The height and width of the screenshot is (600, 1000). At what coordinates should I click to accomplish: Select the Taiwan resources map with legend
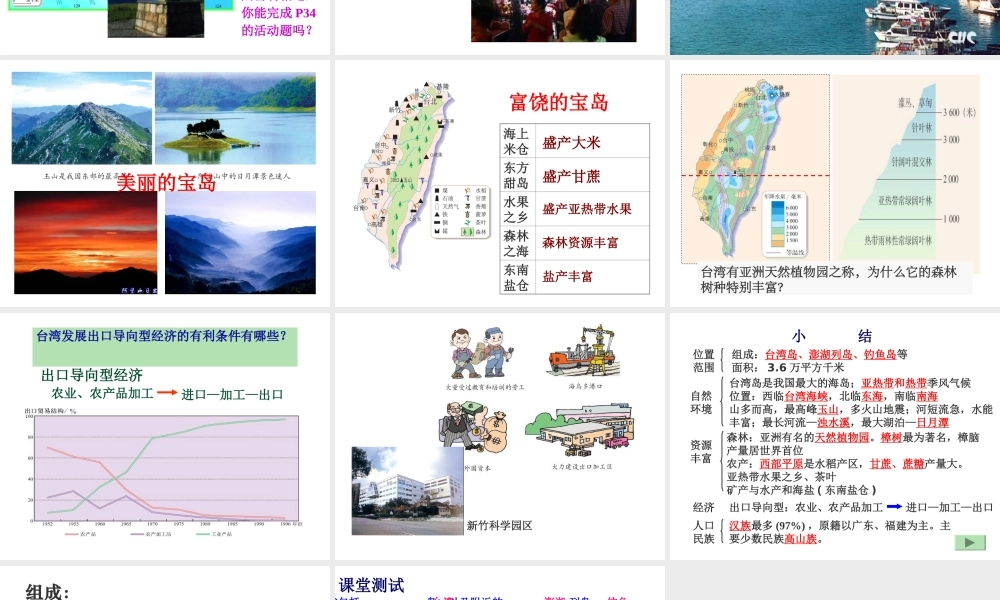pyautogui.click(x=420, y=175)
